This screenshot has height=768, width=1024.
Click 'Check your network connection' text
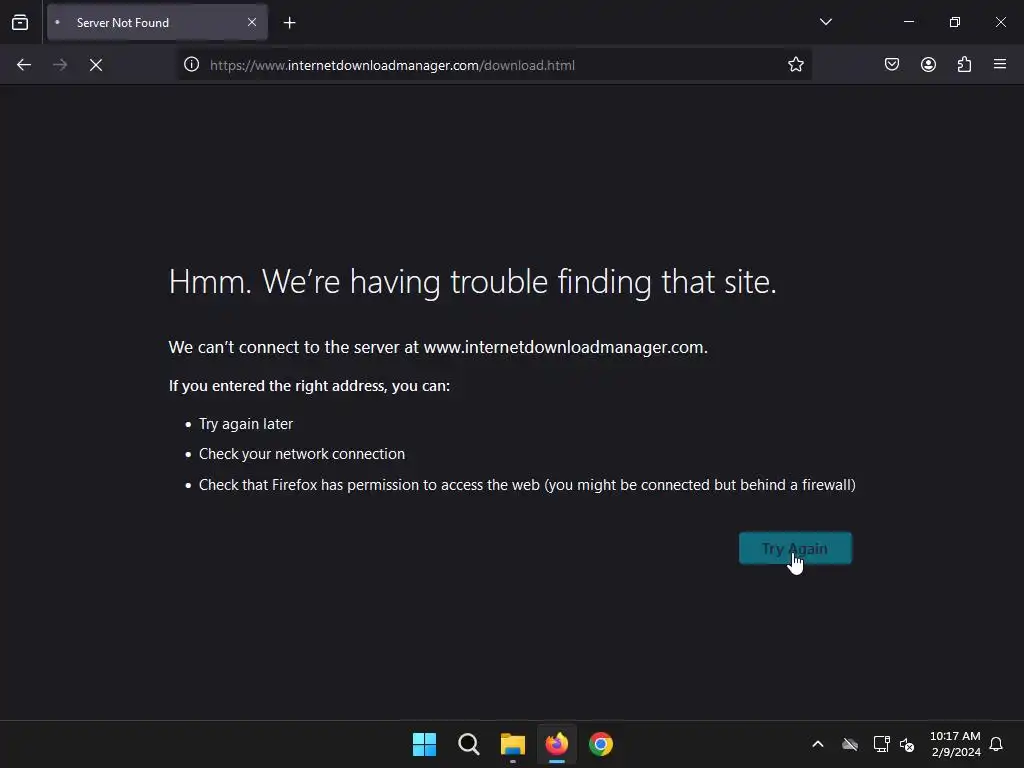[x=302, y=454]
